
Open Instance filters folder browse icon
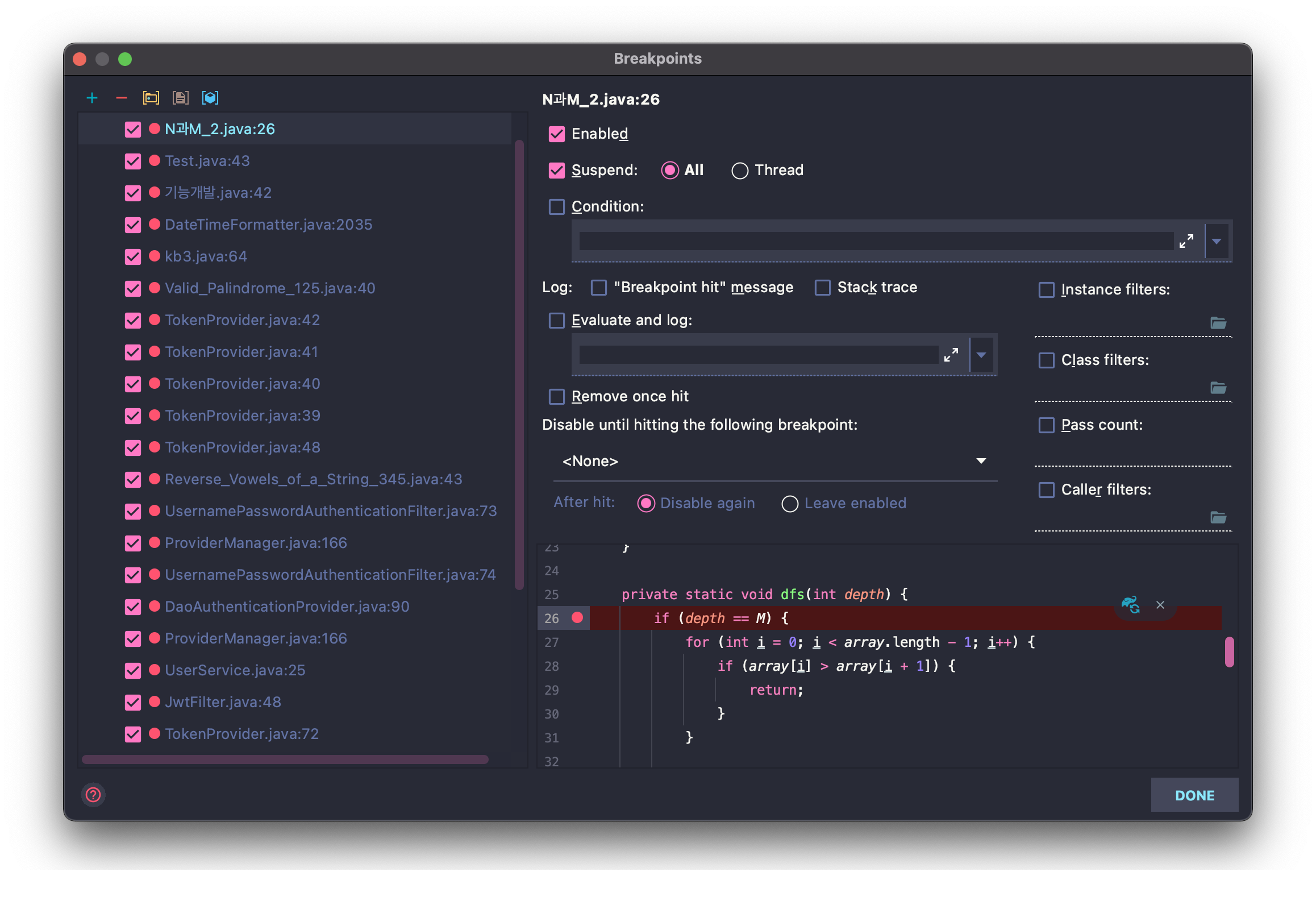point(1218,323)
